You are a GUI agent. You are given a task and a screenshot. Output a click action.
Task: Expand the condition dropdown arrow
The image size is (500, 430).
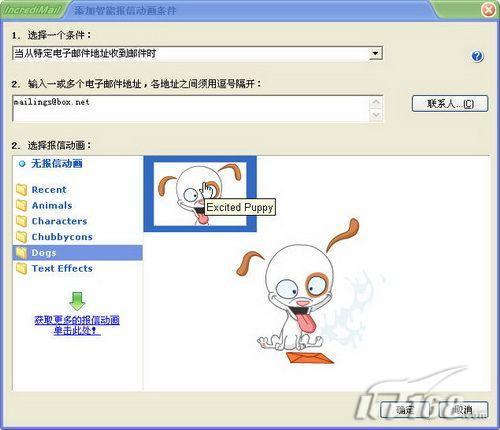(x=375, y=53)
